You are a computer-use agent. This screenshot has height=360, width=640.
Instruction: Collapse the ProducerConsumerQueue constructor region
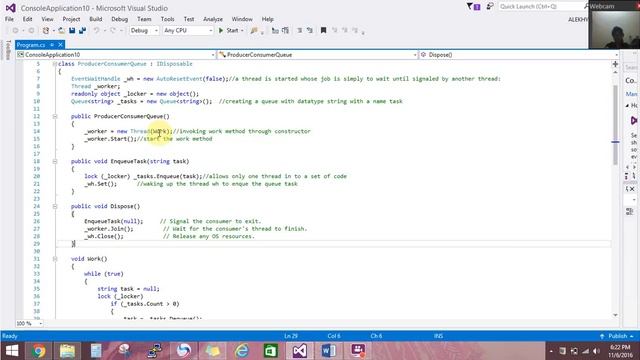pyautogui.click(x=55, y=117)
